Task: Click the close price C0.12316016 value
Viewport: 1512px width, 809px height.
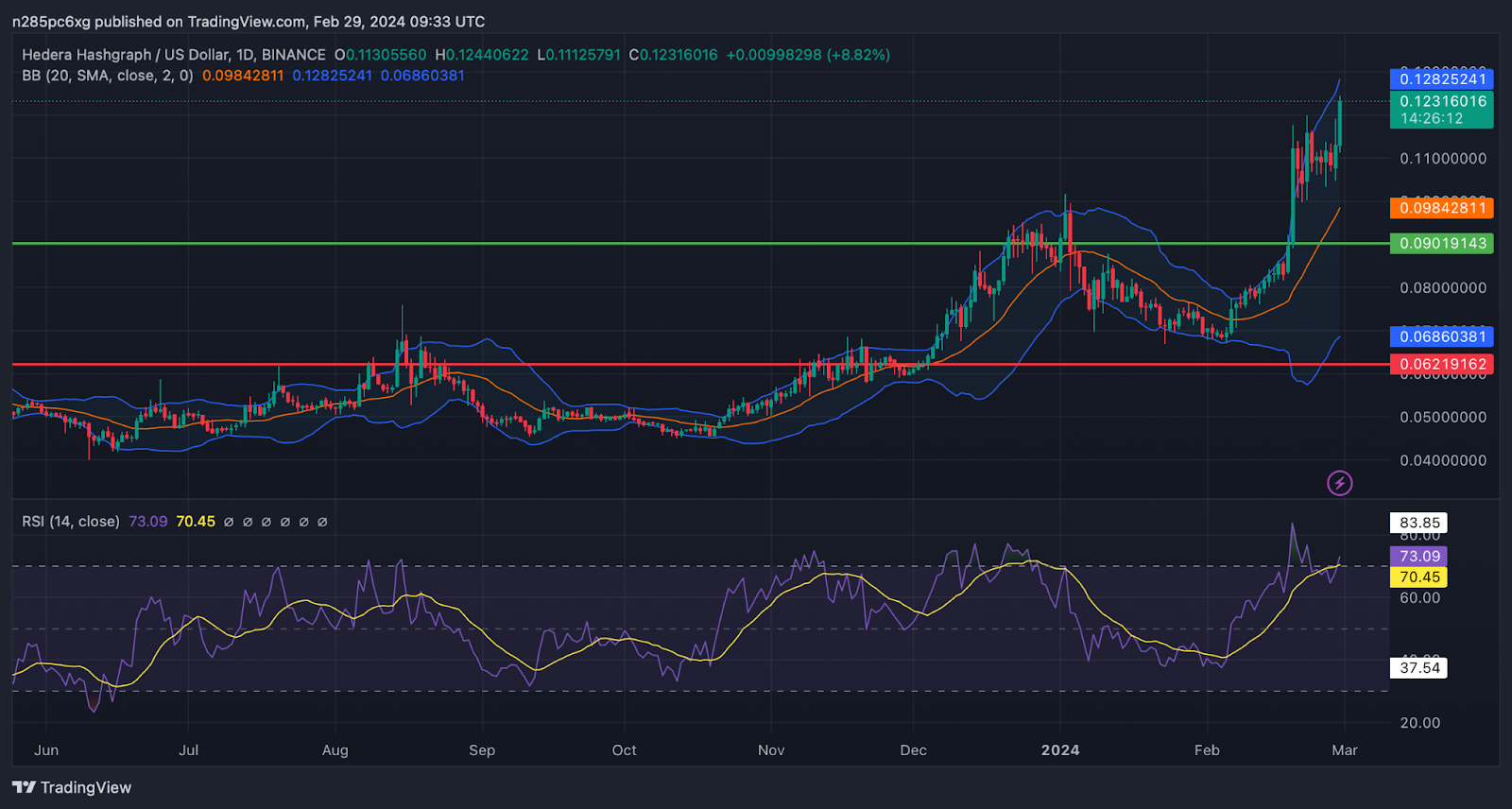Action: point(674,55)
